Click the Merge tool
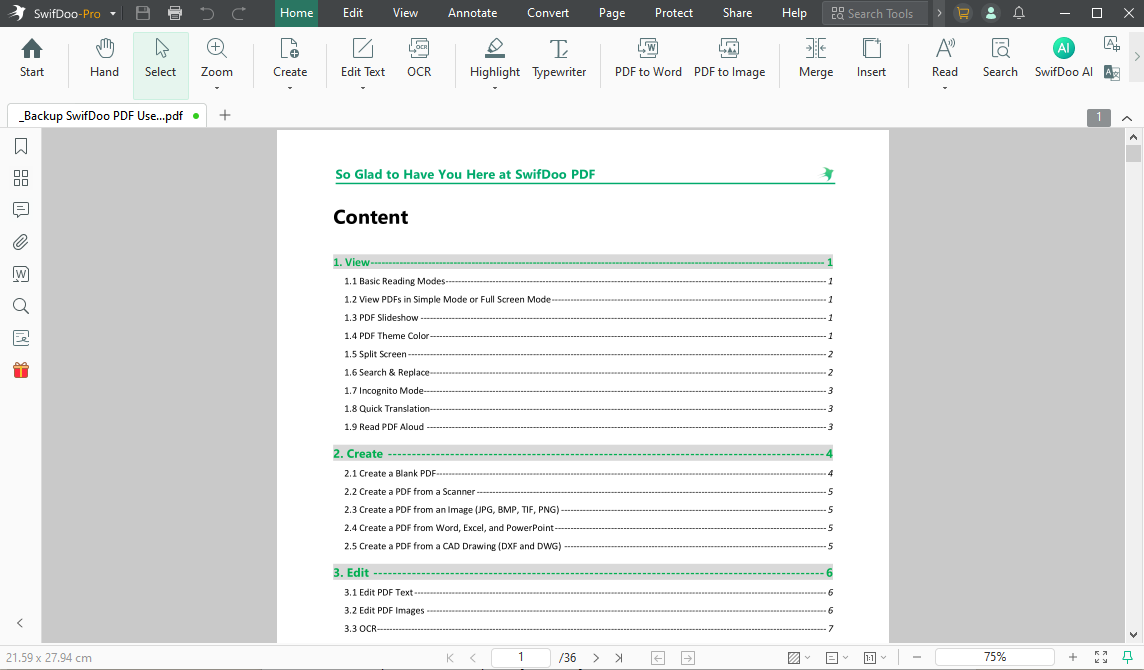Screen dimensions: 1144x670 tap(815, 57)
